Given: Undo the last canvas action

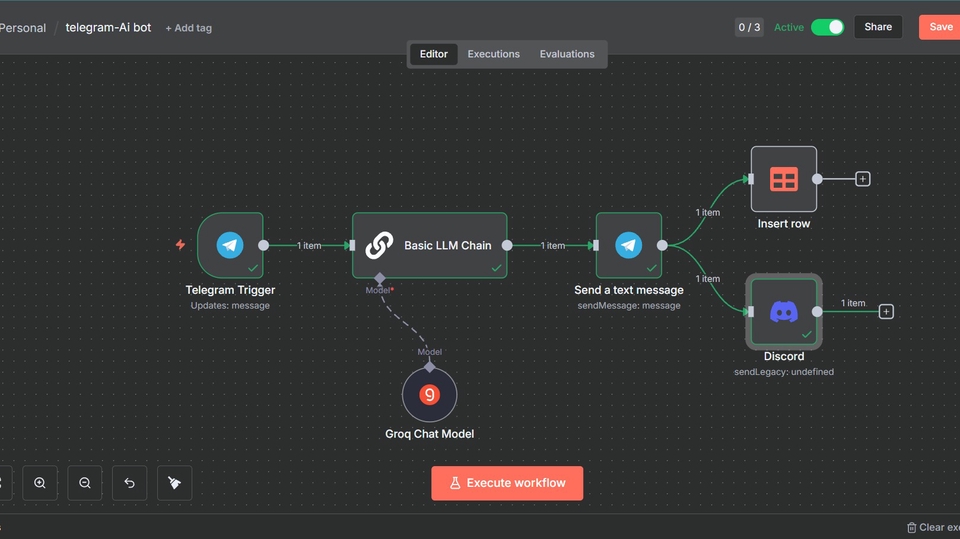Looking at the screenshot, I should tap(129, 483).
